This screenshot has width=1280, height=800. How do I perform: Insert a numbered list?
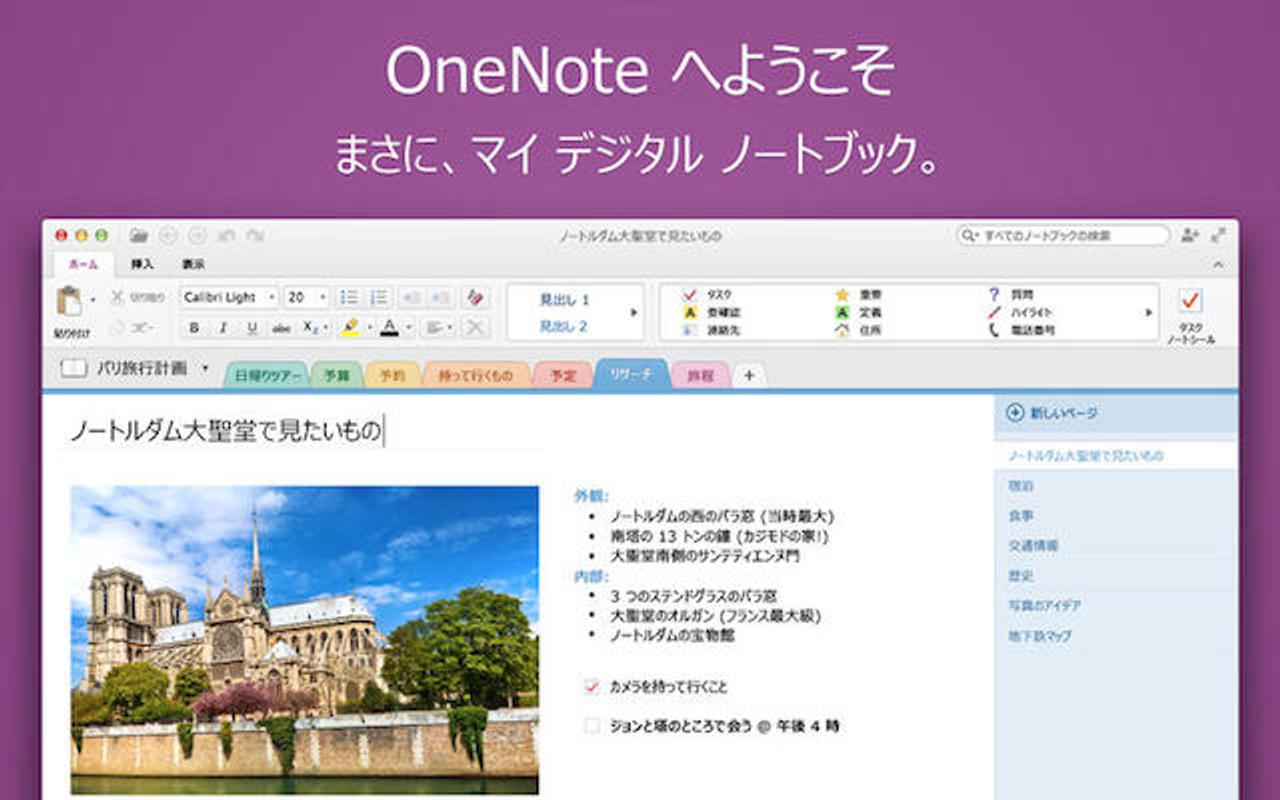point(379,297)
